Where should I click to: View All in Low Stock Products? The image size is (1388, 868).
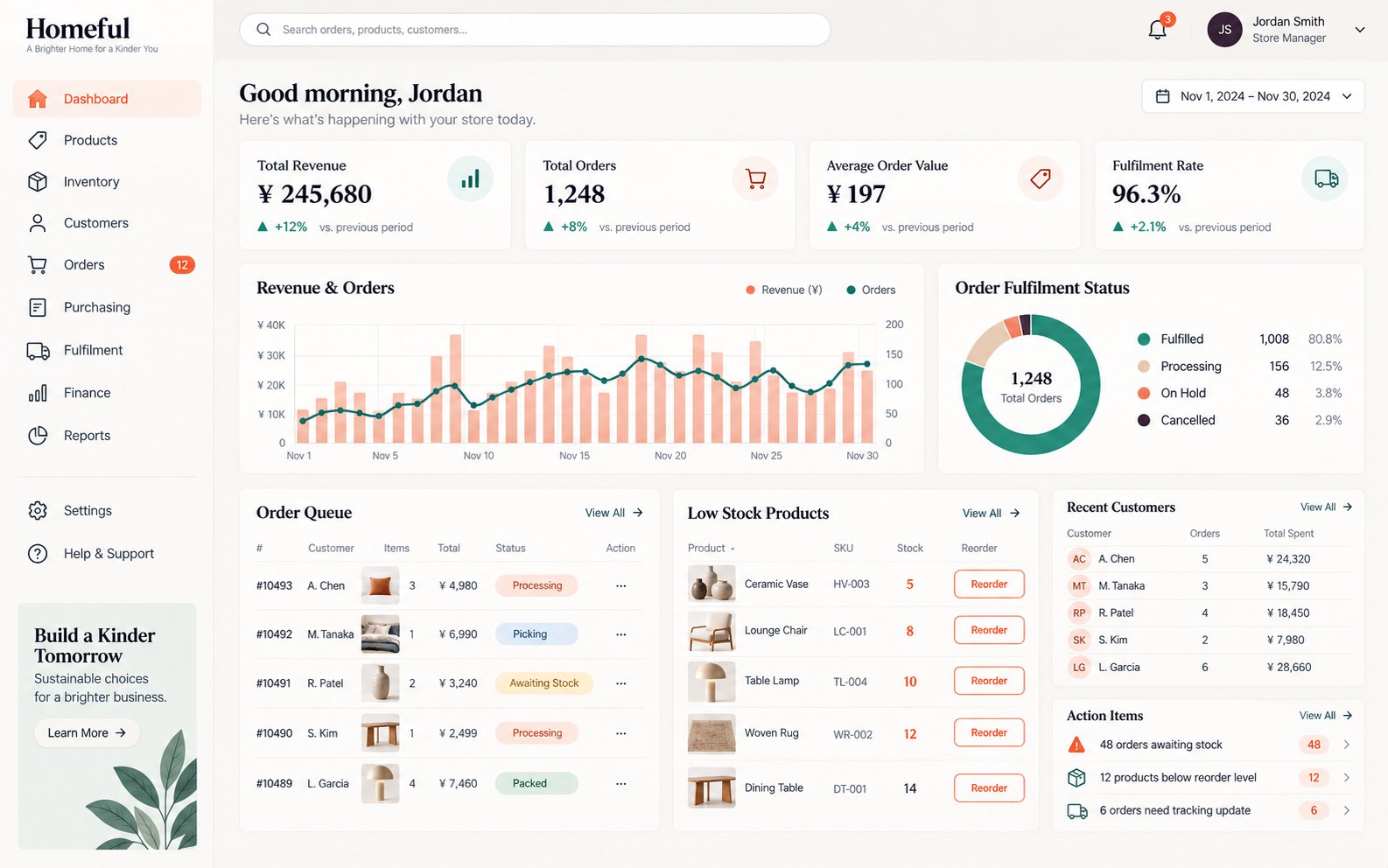(991, 513)
